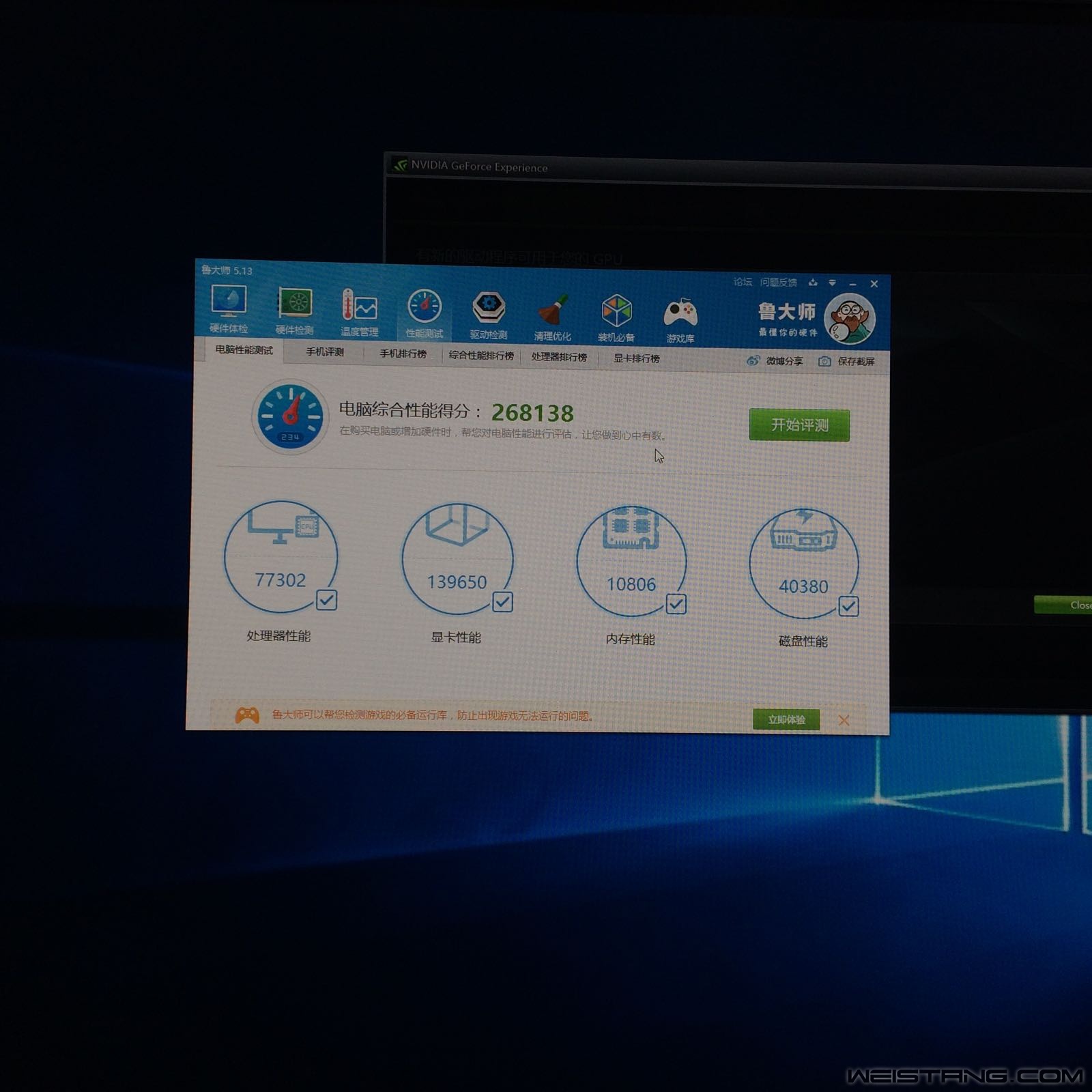Screen dimensions: 1092x1092
Task: Open the 论坛 forum link
Action: click(x=743, y=281)
